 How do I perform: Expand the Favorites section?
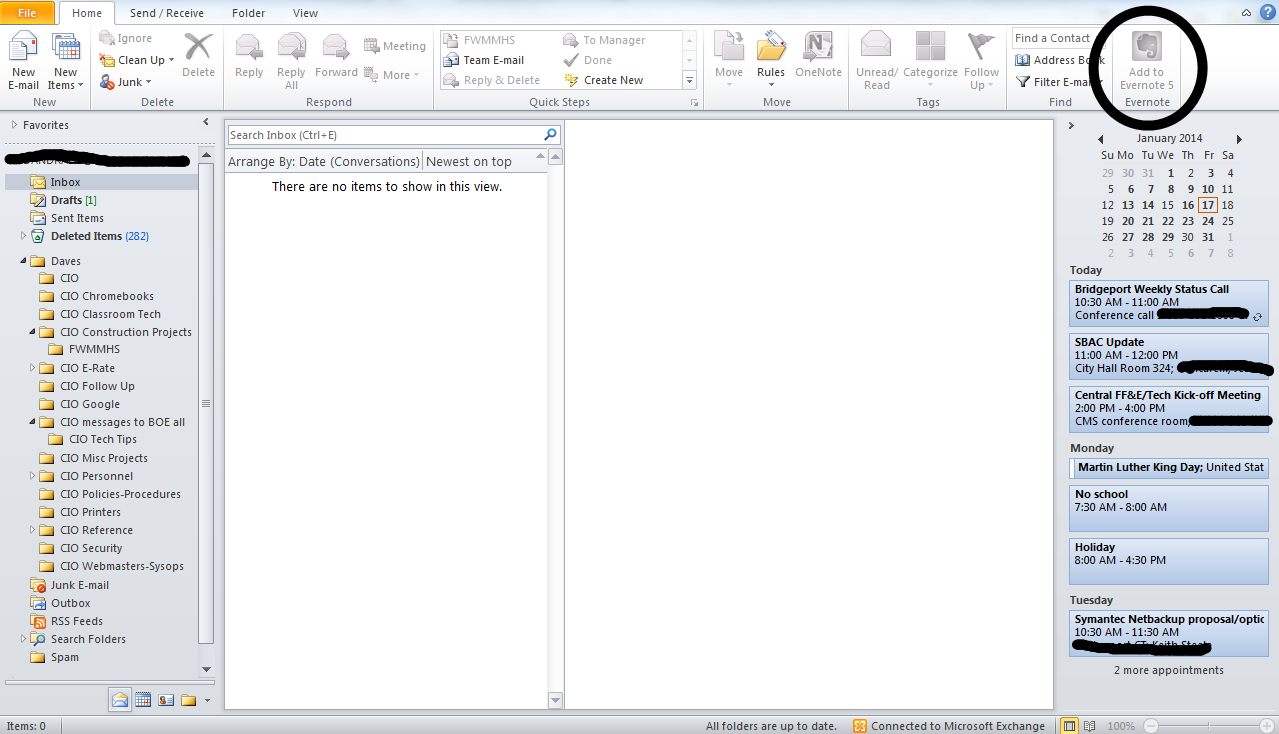[14, 125]
